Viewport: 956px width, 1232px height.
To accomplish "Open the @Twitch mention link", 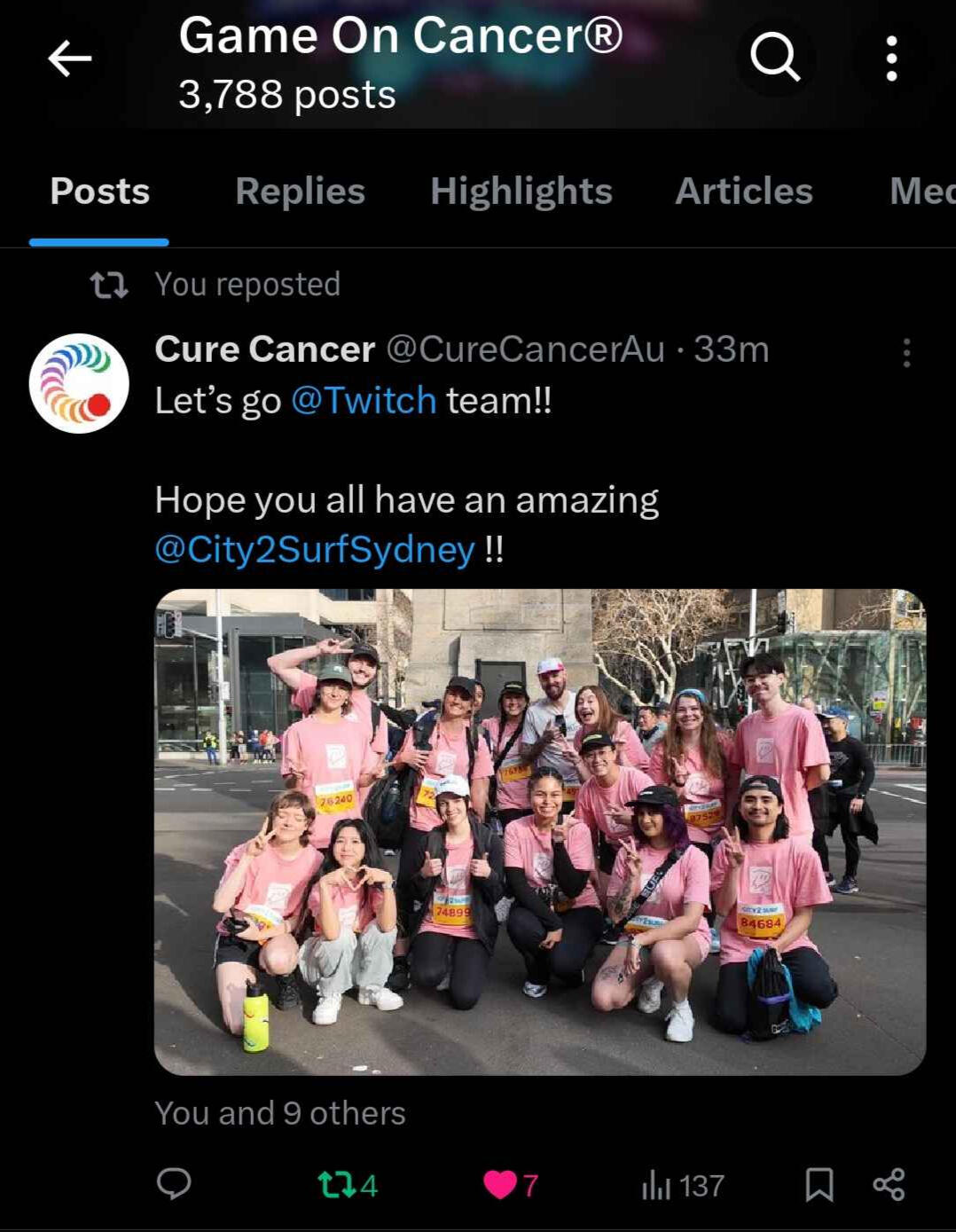I will [364, 401].
